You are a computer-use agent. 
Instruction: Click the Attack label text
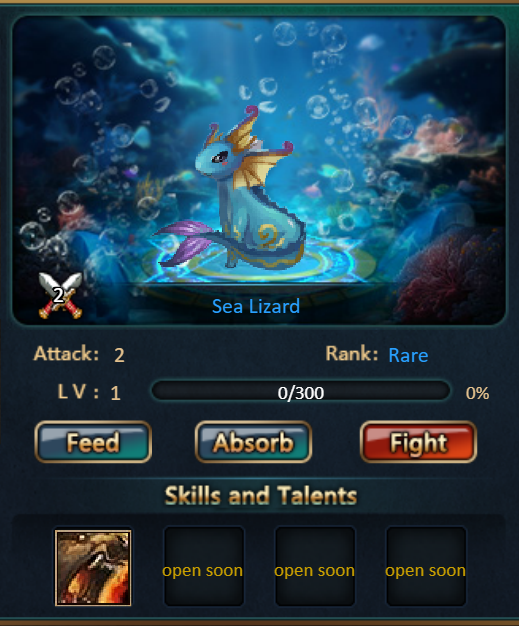[66, 354]
